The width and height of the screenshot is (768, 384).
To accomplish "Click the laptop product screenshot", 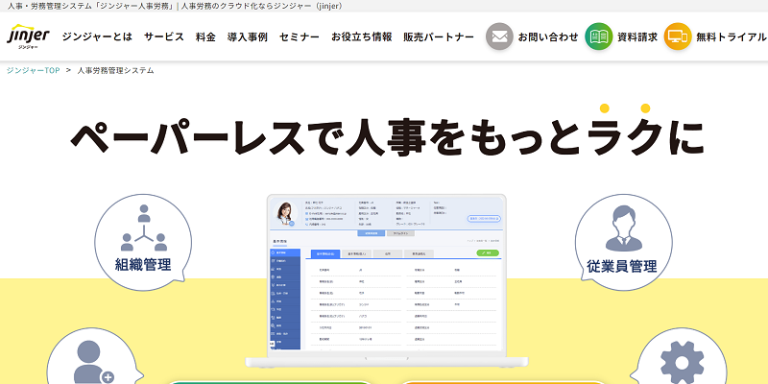I will click(386, 281).
